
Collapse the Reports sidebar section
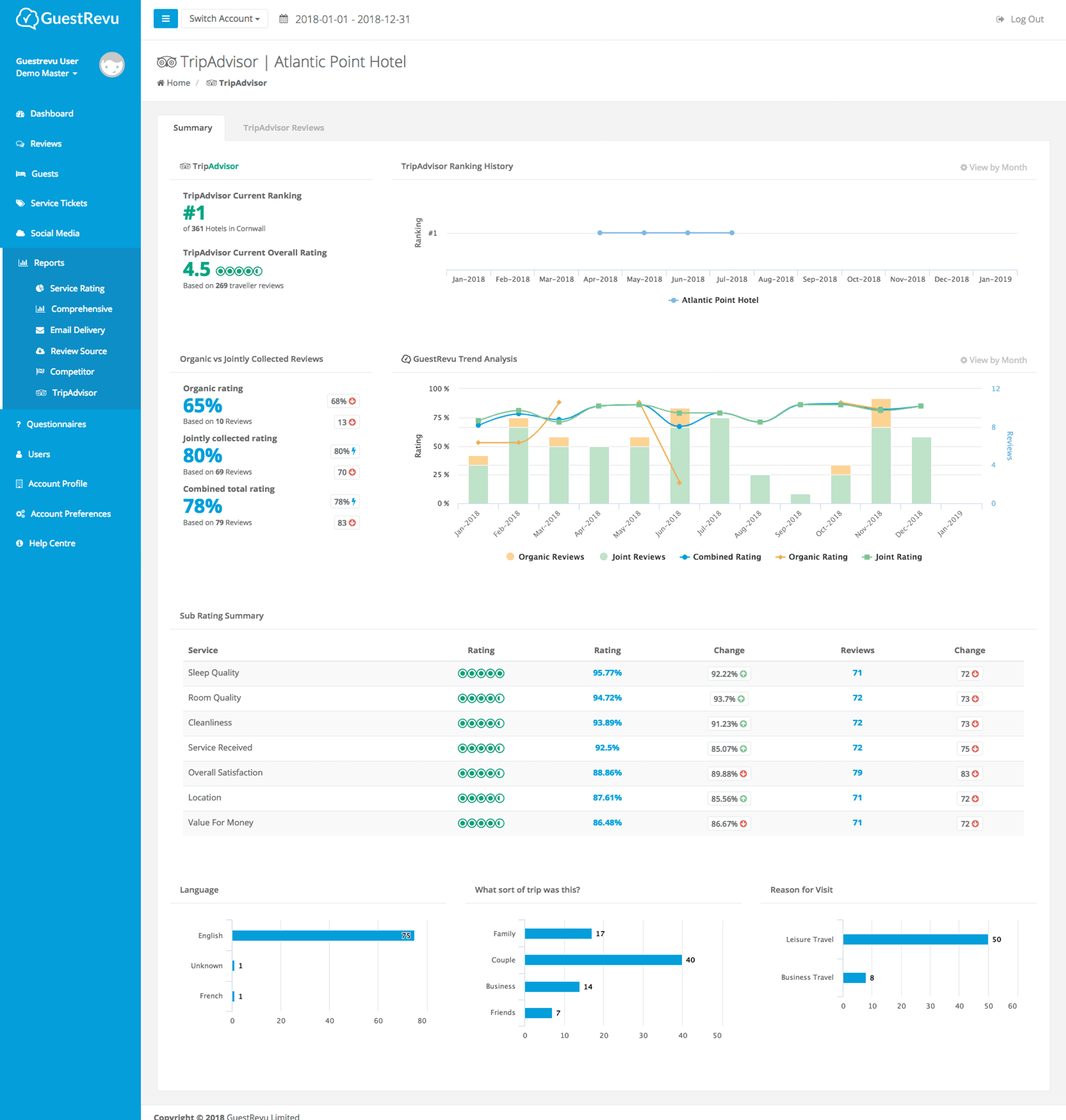(49, 263)
